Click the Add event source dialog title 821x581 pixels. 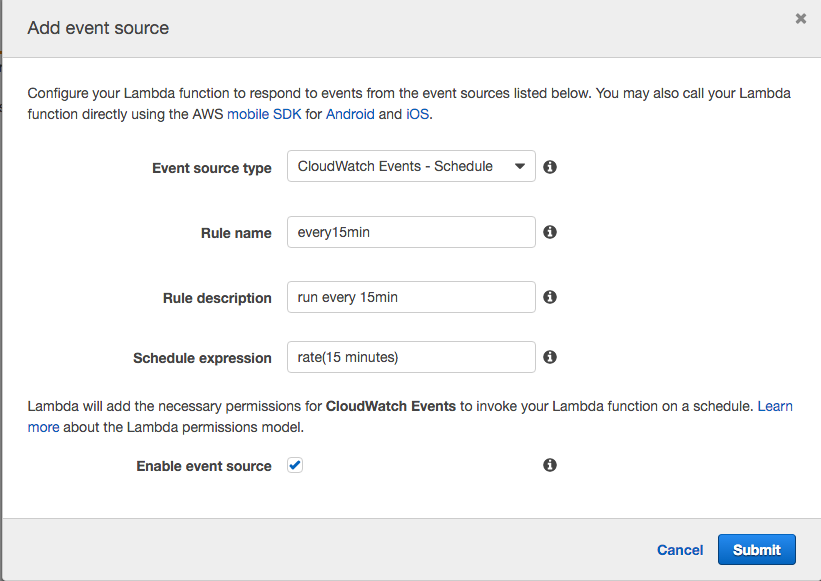pos(97,28)
